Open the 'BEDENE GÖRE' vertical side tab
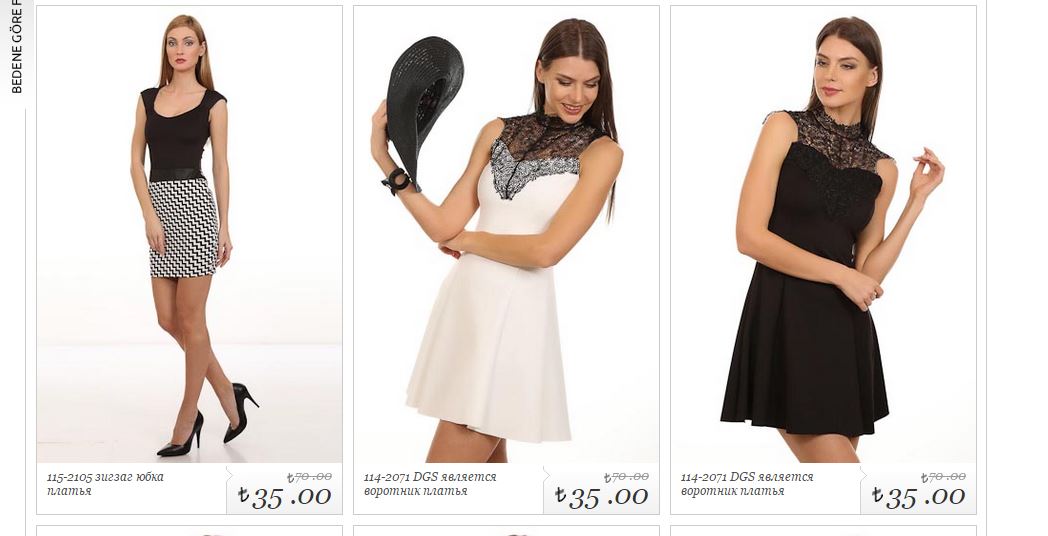Screen dimensions: 1048x536 pos(17,47)
